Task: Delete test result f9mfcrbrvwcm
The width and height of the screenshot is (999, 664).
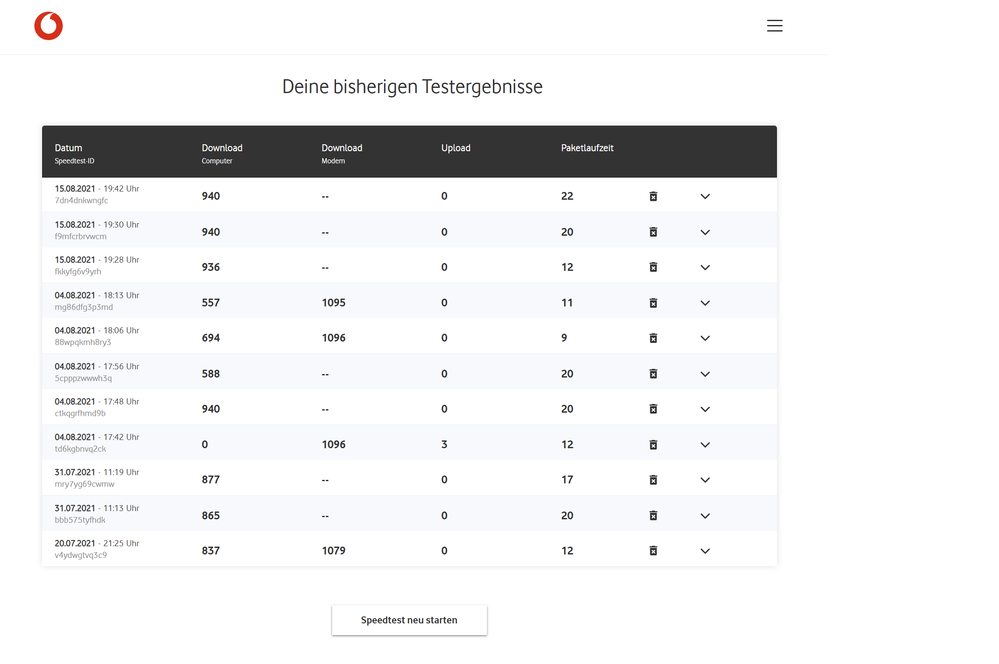Action: coord(653,232)
